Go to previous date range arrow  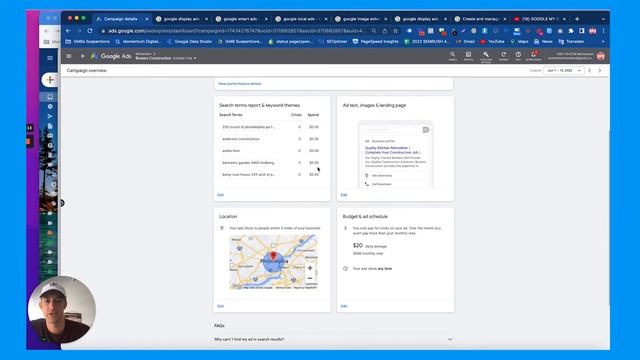(589, 71)
